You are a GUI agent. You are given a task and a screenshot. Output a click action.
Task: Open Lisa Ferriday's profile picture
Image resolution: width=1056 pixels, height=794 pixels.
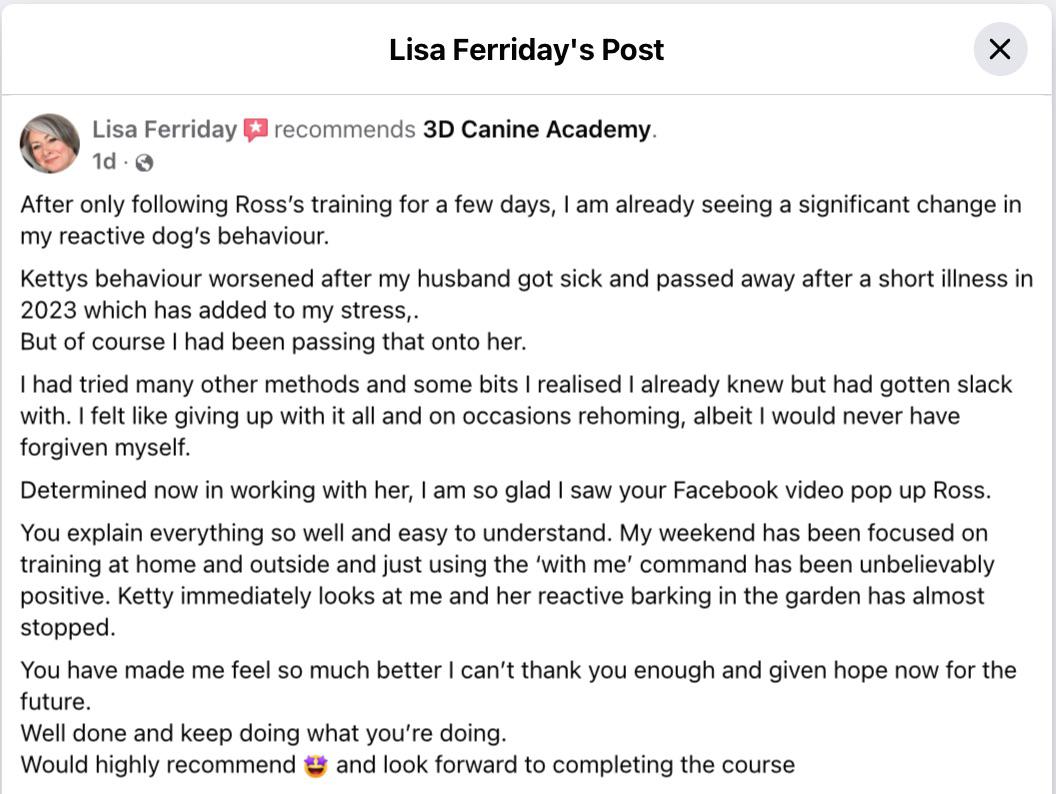tap(49, 143)
